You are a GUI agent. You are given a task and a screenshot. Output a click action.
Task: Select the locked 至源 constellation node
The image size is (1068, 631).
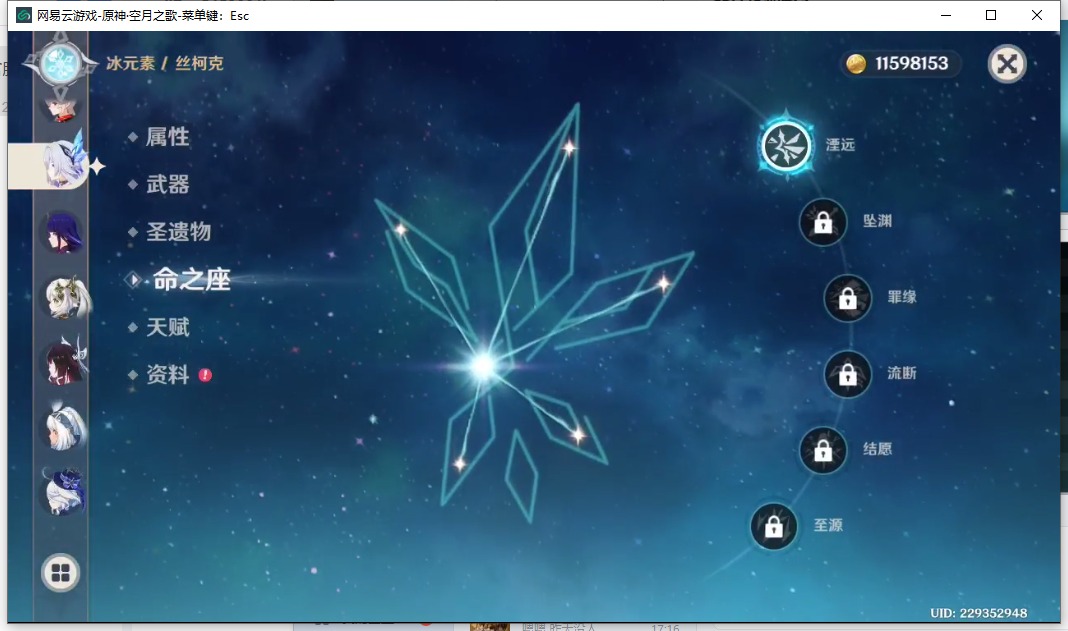[x=774, y=526]
